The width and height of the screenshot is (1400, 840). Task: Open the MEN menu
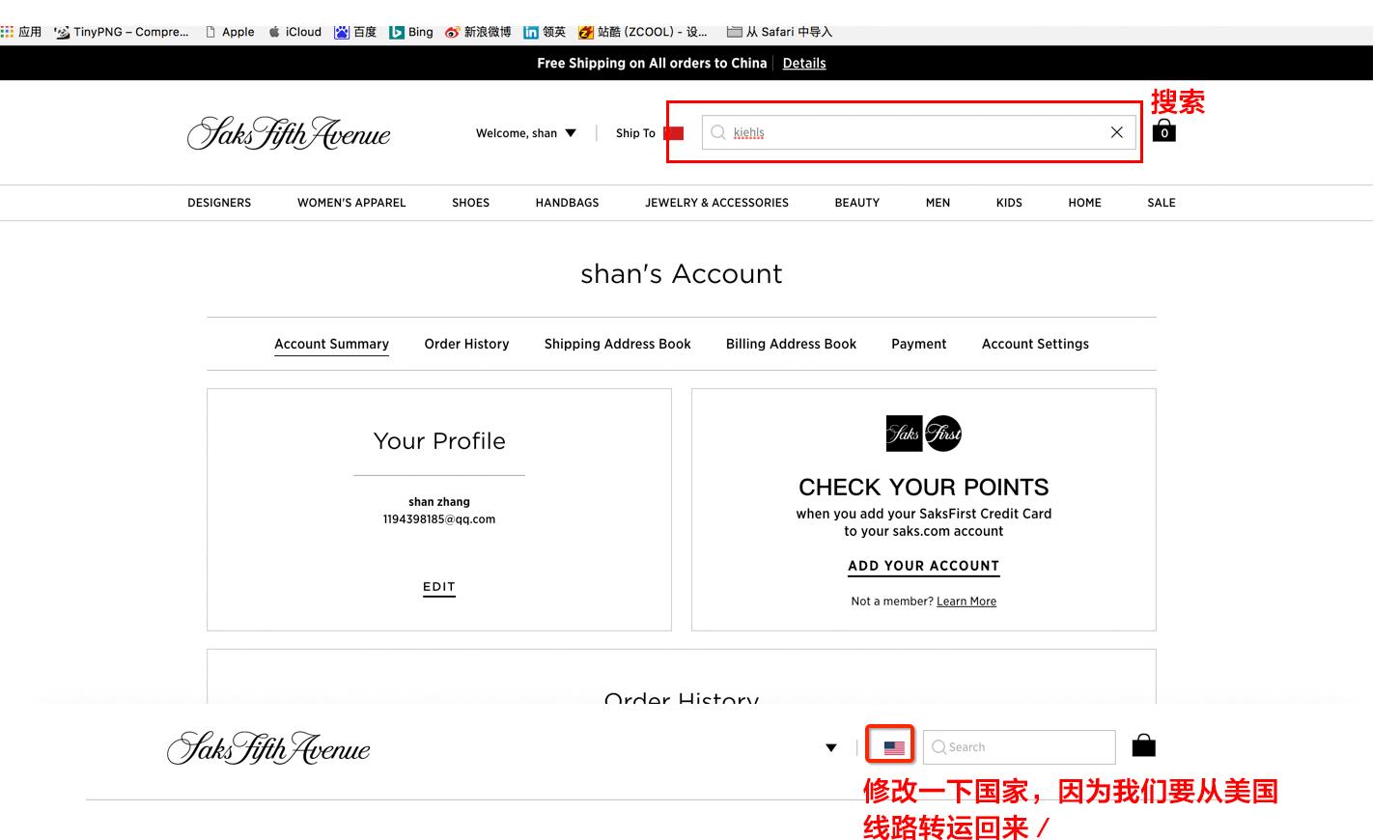[x=938, y=203]
